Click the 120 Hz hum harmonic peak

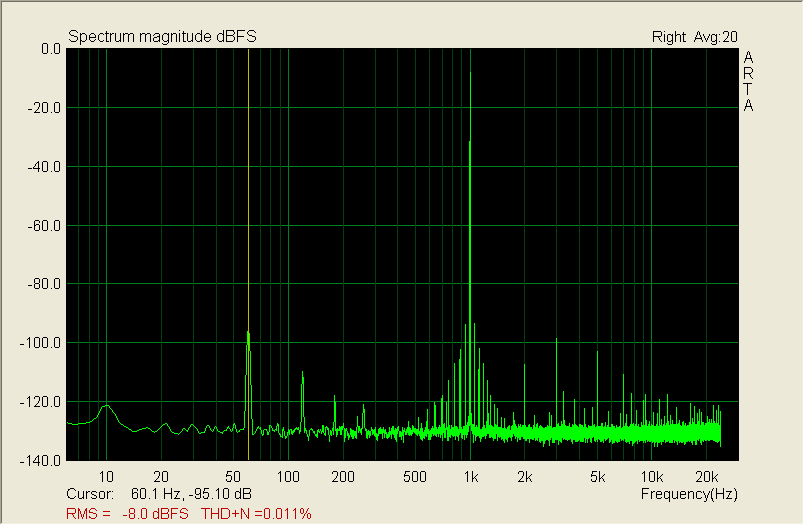tap(303, 400)
